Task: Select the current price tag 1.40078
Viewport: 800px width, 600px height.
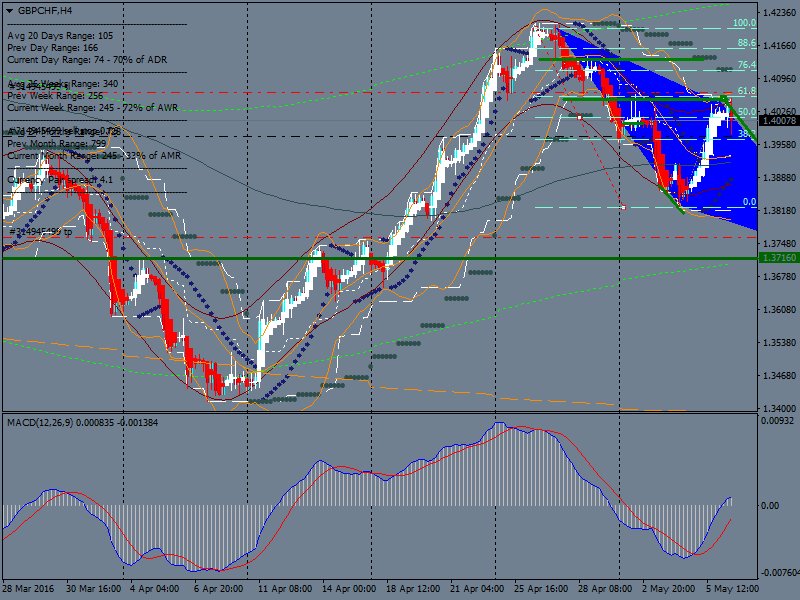Action: (778, 120)
